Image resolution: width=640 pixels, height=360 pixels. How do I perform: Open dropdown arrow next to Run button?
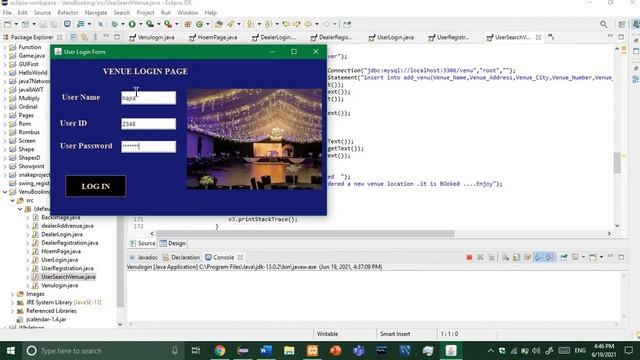coord(140,24)
